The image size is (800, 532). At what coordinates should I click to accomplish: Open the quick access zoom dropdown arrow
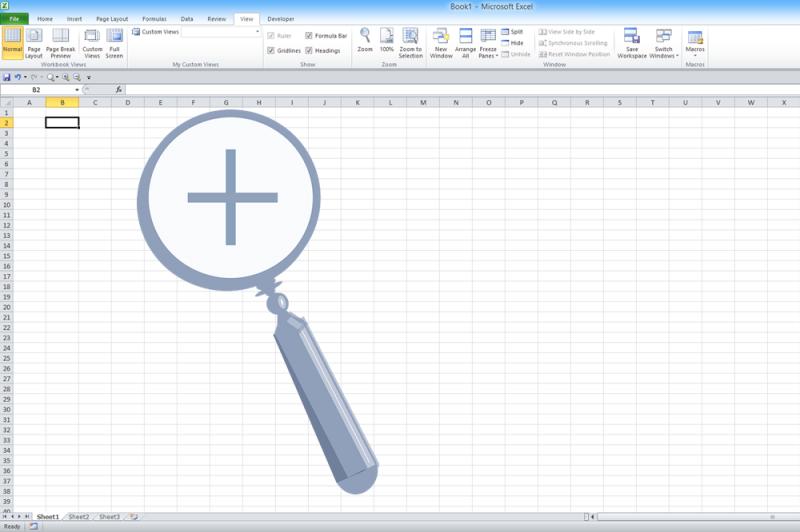pos(57,77)
